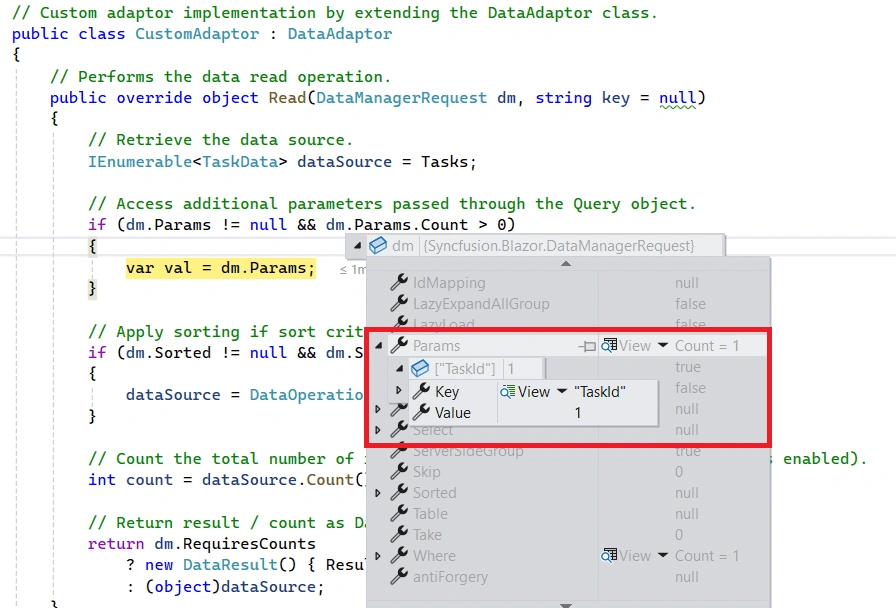Viewport: 896px width, 608px height.
Task: Click the magnifier View icon on Params row
Action: click(610, 345)
